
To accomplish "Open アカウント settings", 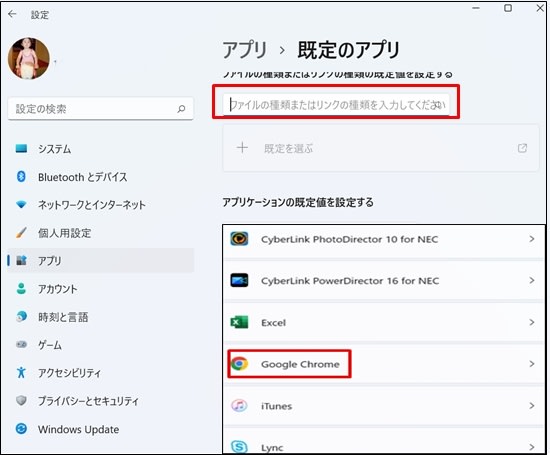I will [x=100, y=289].
